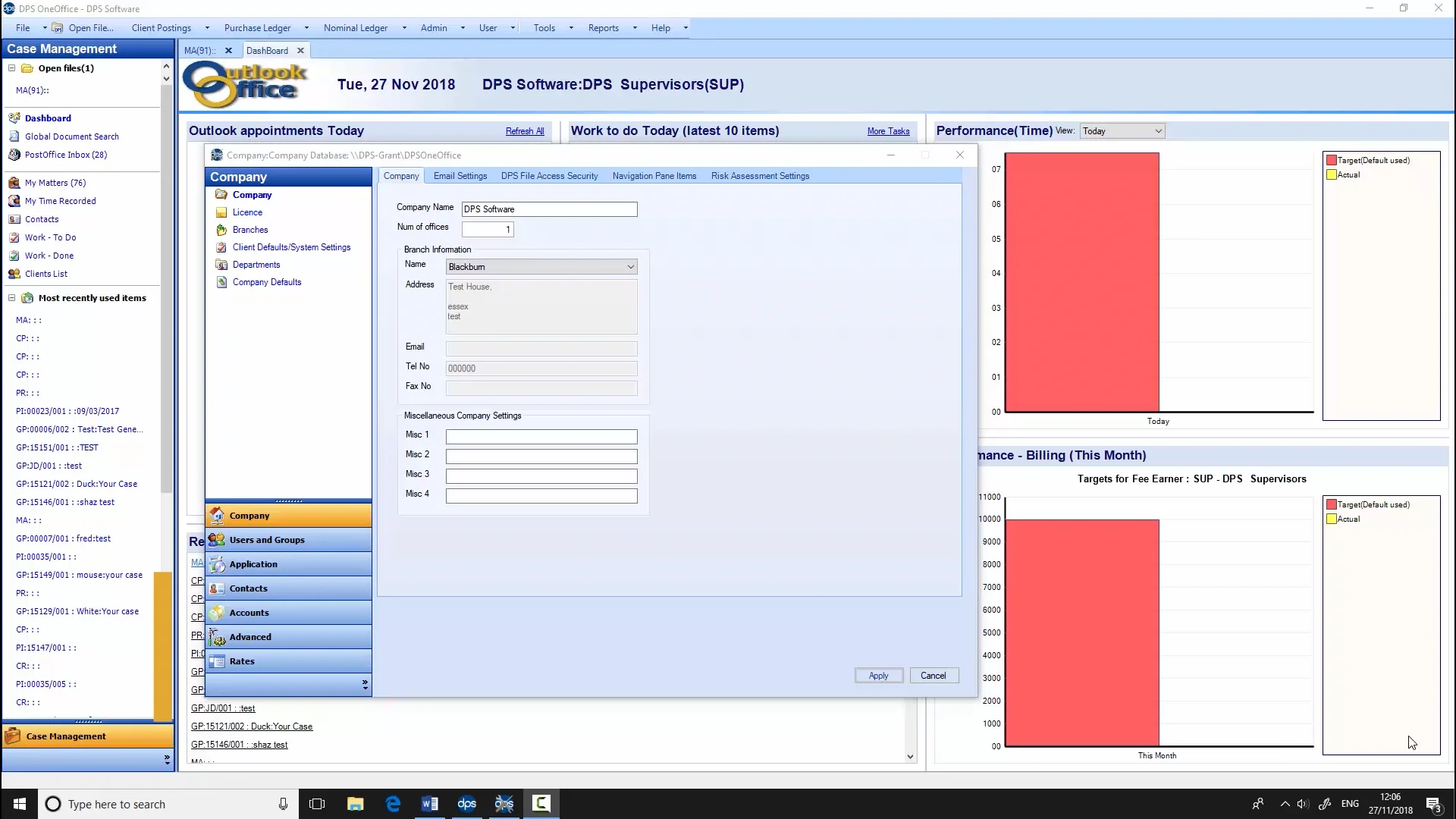
Task: Click the Branches icon in Company panel
Action: coord(221,230)
